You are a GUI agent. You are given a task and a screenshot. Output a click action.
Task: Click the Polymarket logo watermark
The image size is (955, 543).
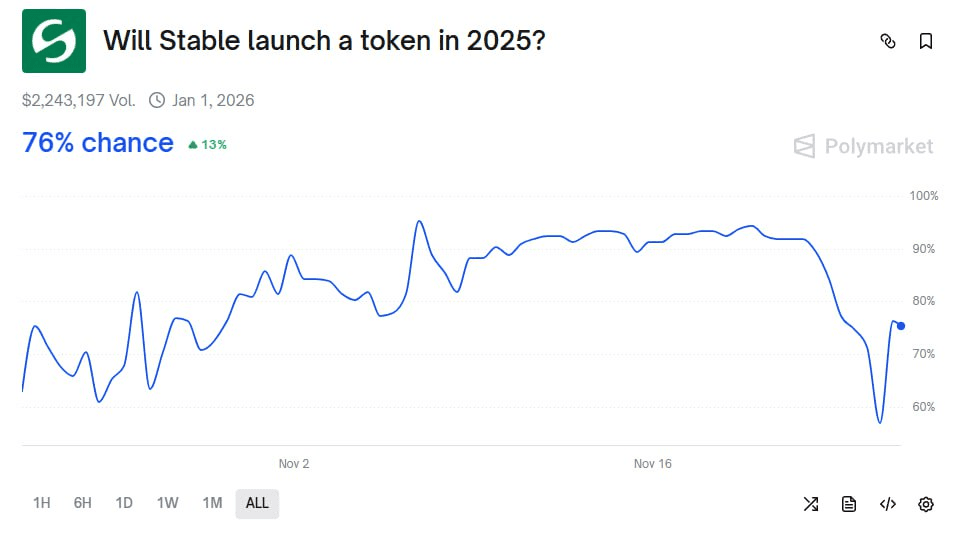point(863,147)
